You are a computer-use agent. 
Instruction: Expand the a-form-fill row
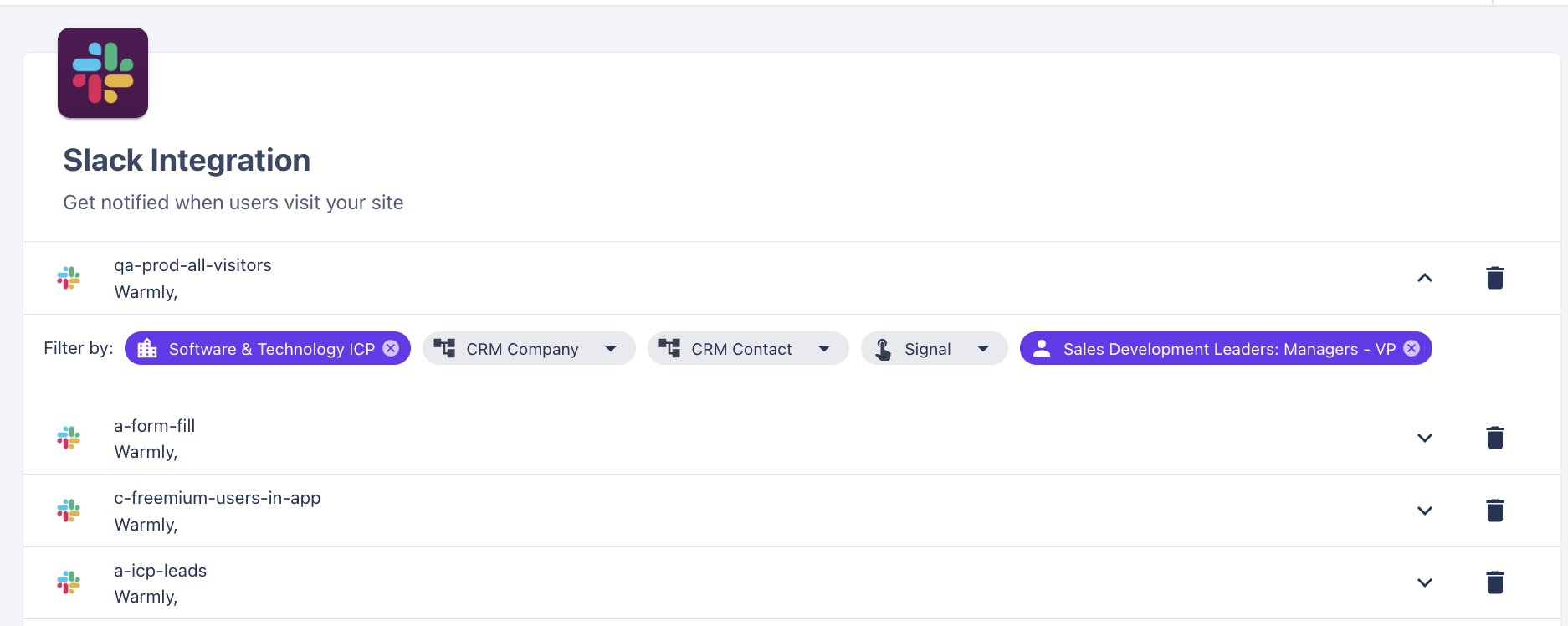(1425, 438)
